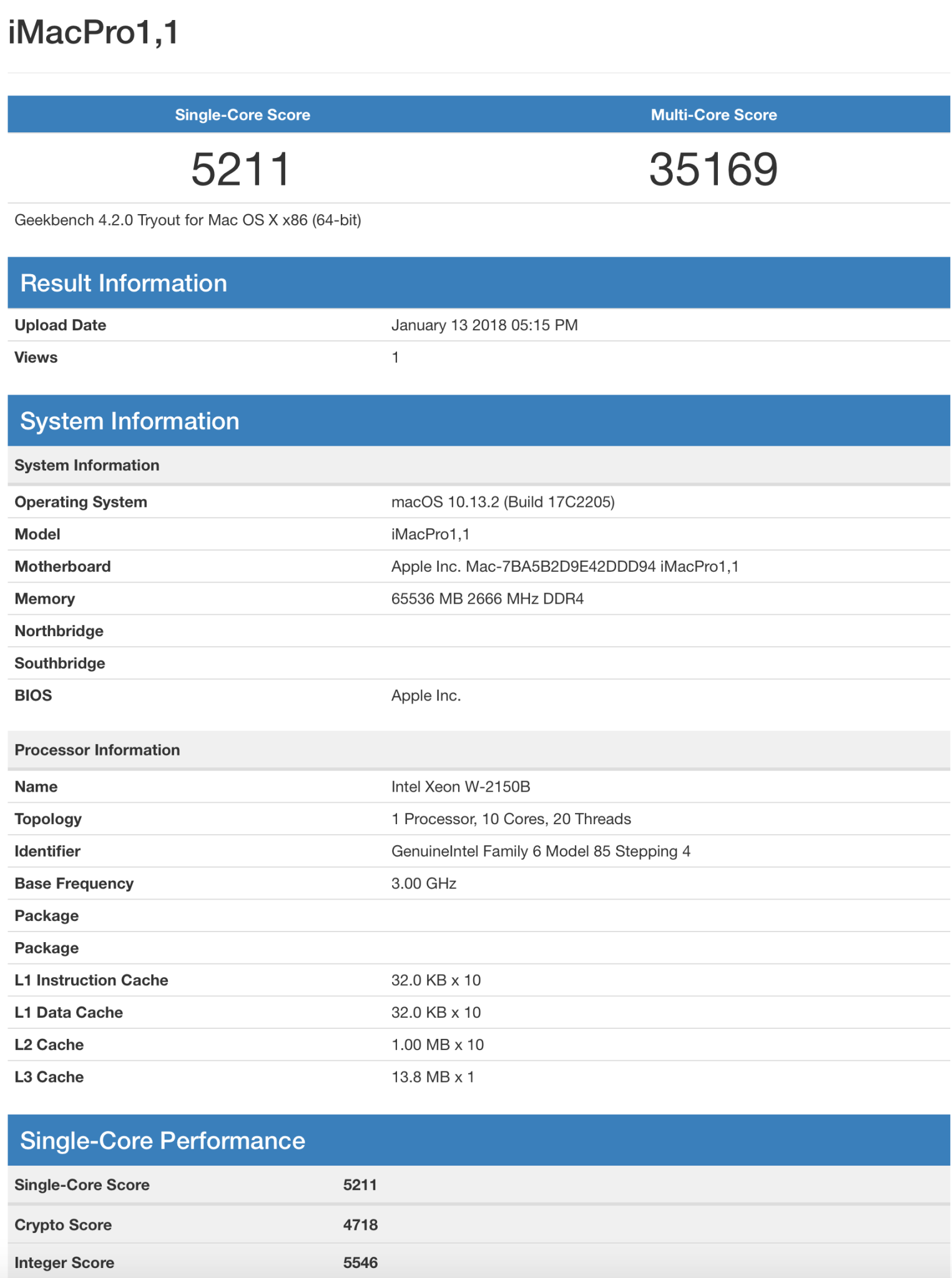Select the "1.00 MB x 10" value
The height and width of the screenshot is (1278, 952).
tap(438, 1045)
